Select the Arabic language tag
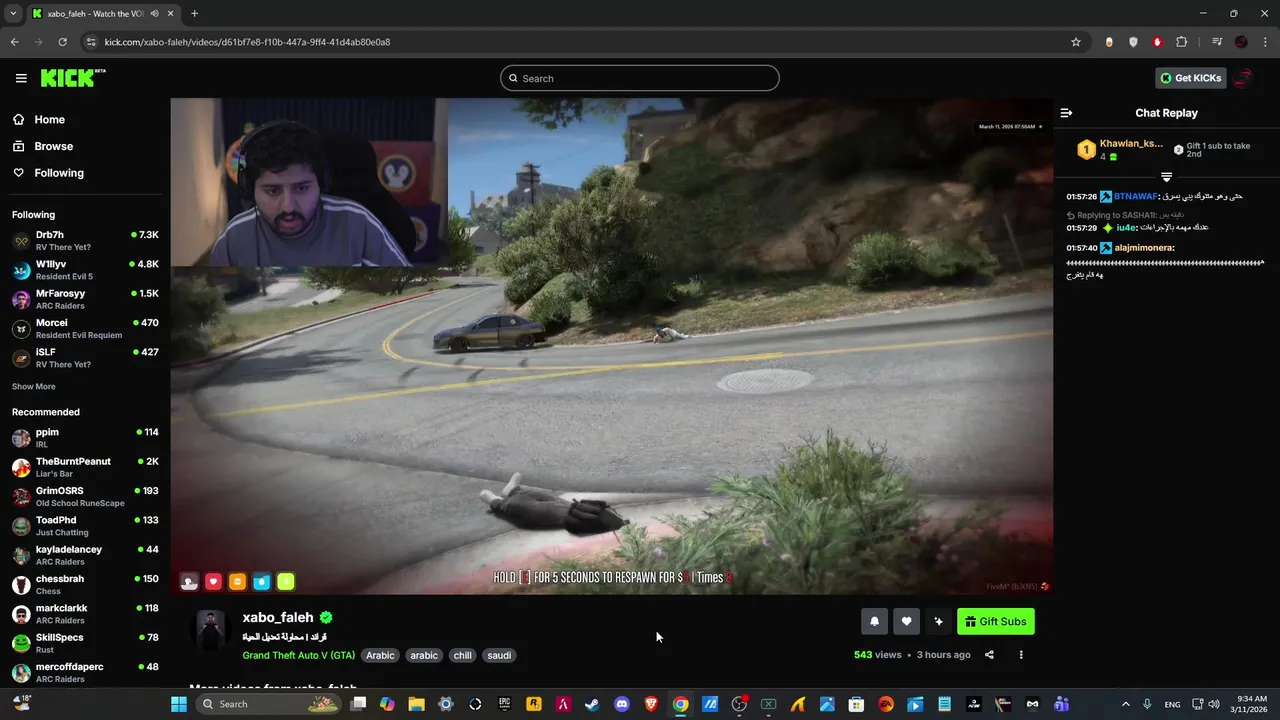1280x720 pixels. pyautogui.click(x=380, y=655)
